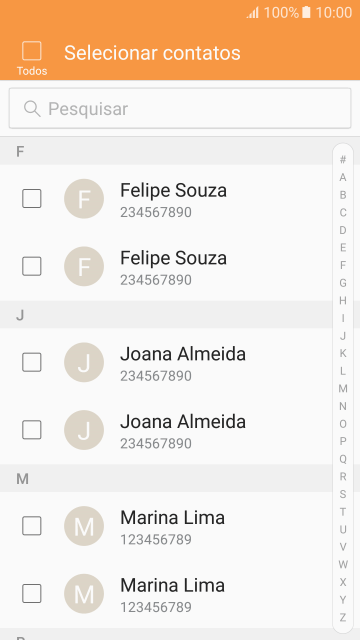Image resolution: width=360 pixels, height=640 pixels.
Task: Check the Todos select-all checkbox
Action: 32,51
